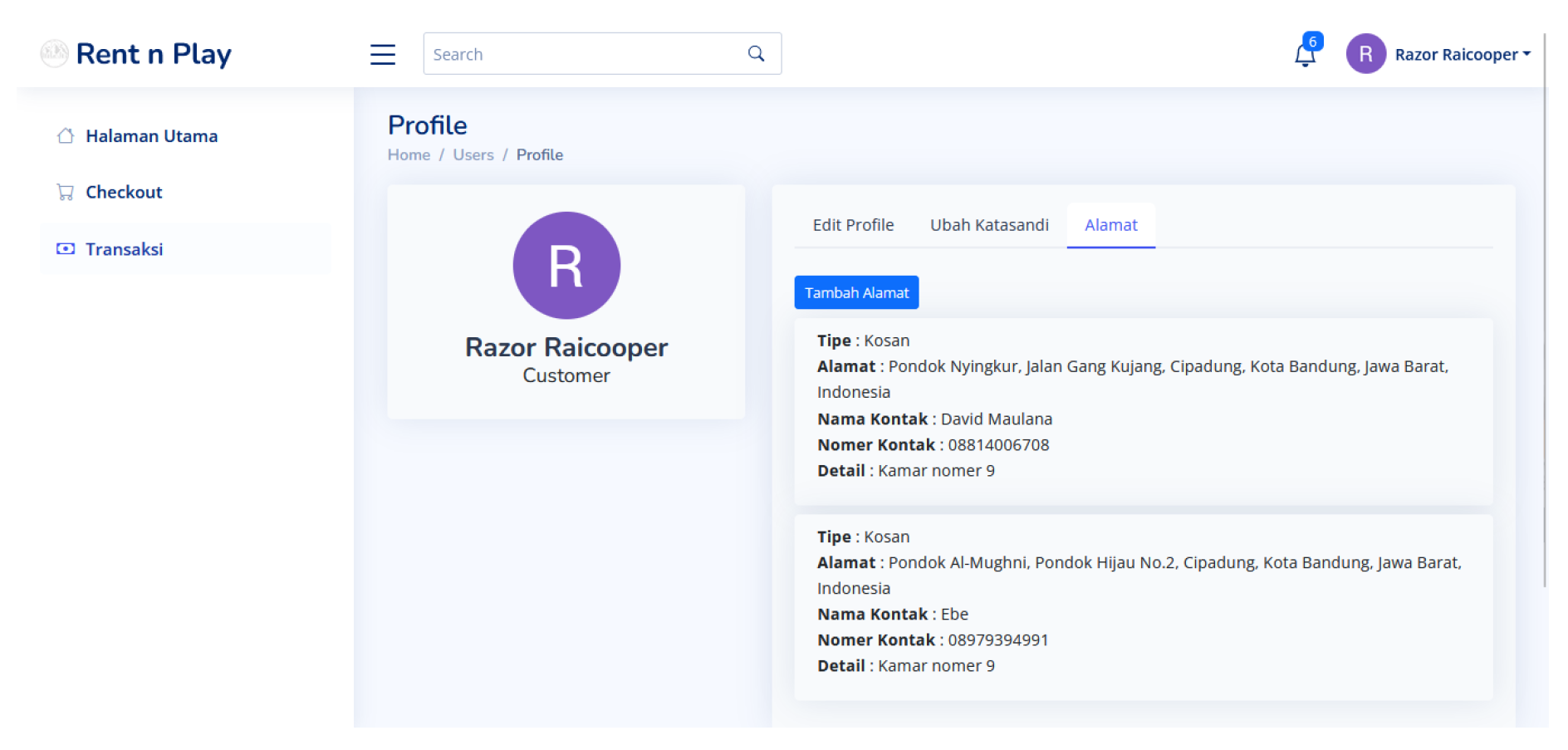Open the Ubah Katasandi tab

coord(988,225)
